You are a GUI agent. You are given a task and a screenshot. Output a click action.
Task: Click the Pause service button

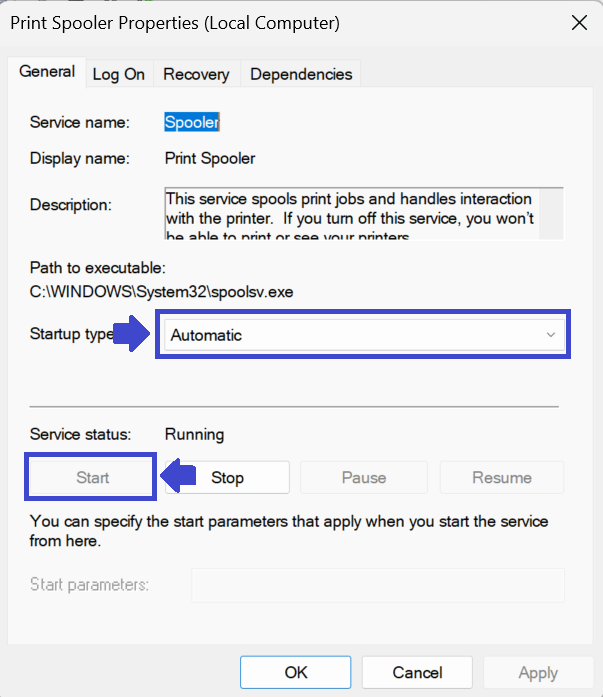pos(364,478)
